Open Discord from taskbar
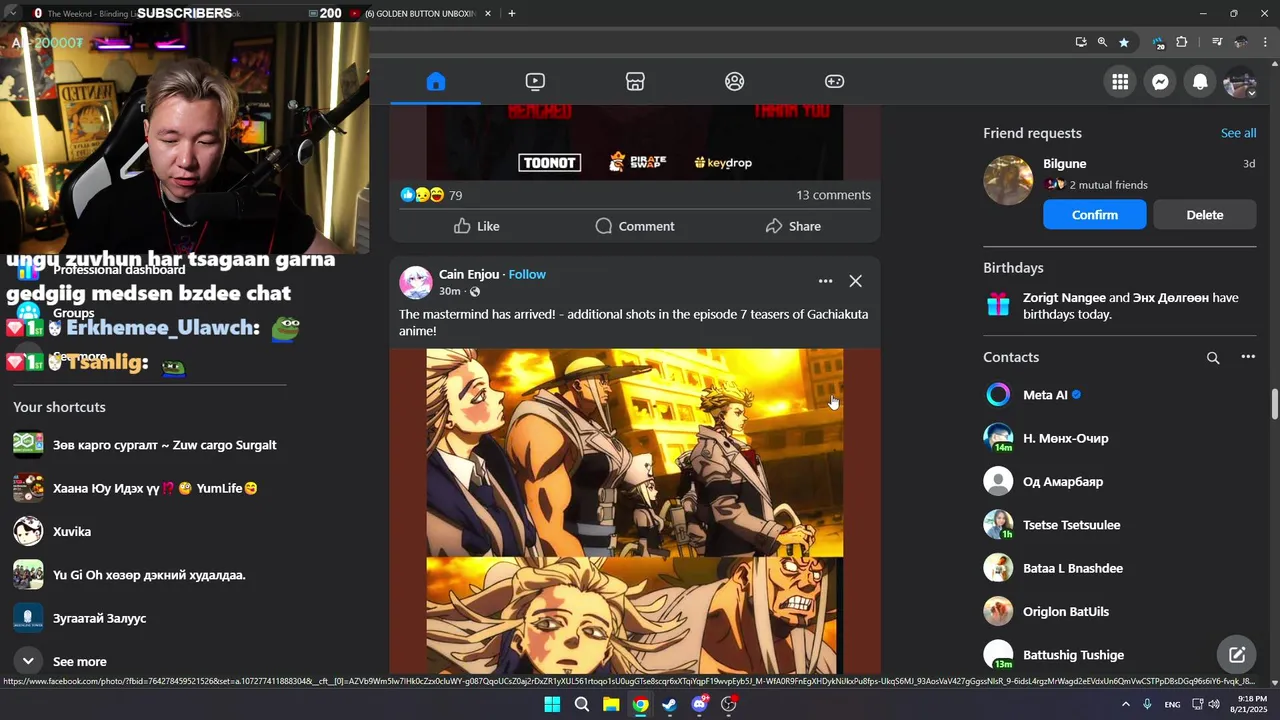This screenshot has width=1280, height=720. [x=700, y=705]
